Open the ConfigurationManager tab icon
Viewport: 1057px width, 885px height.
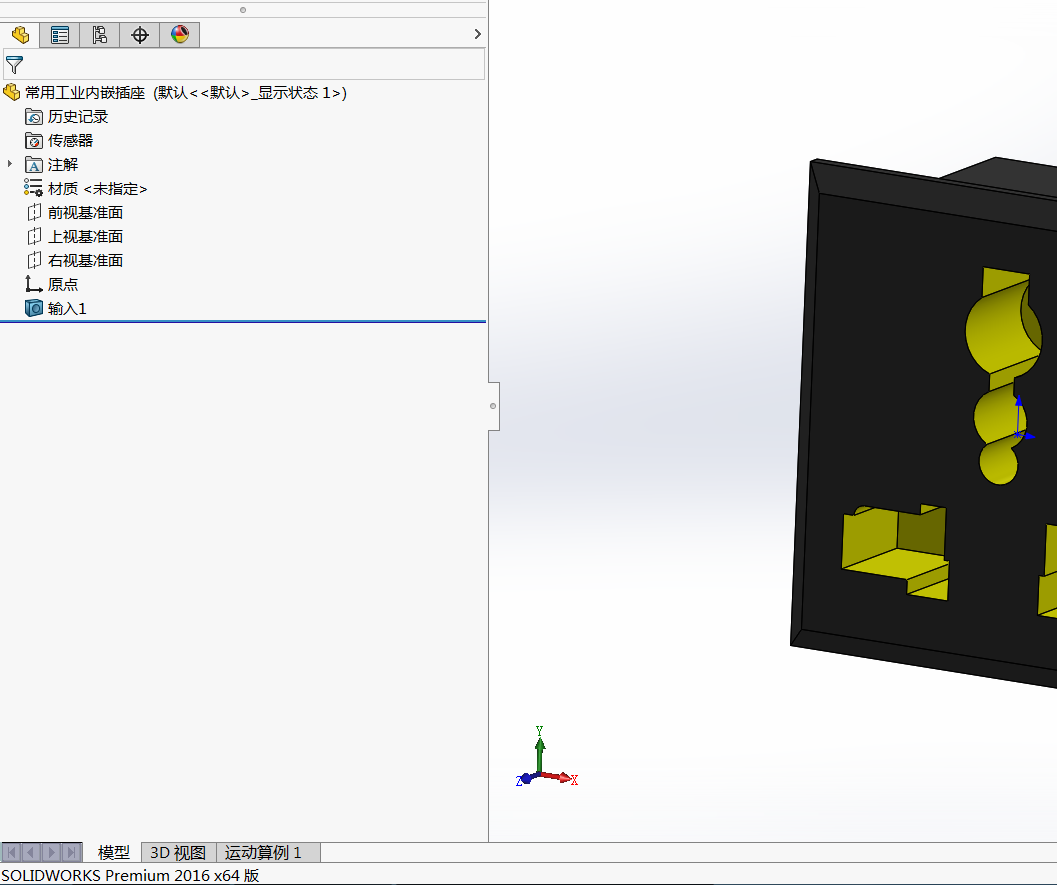click(100, 35)
